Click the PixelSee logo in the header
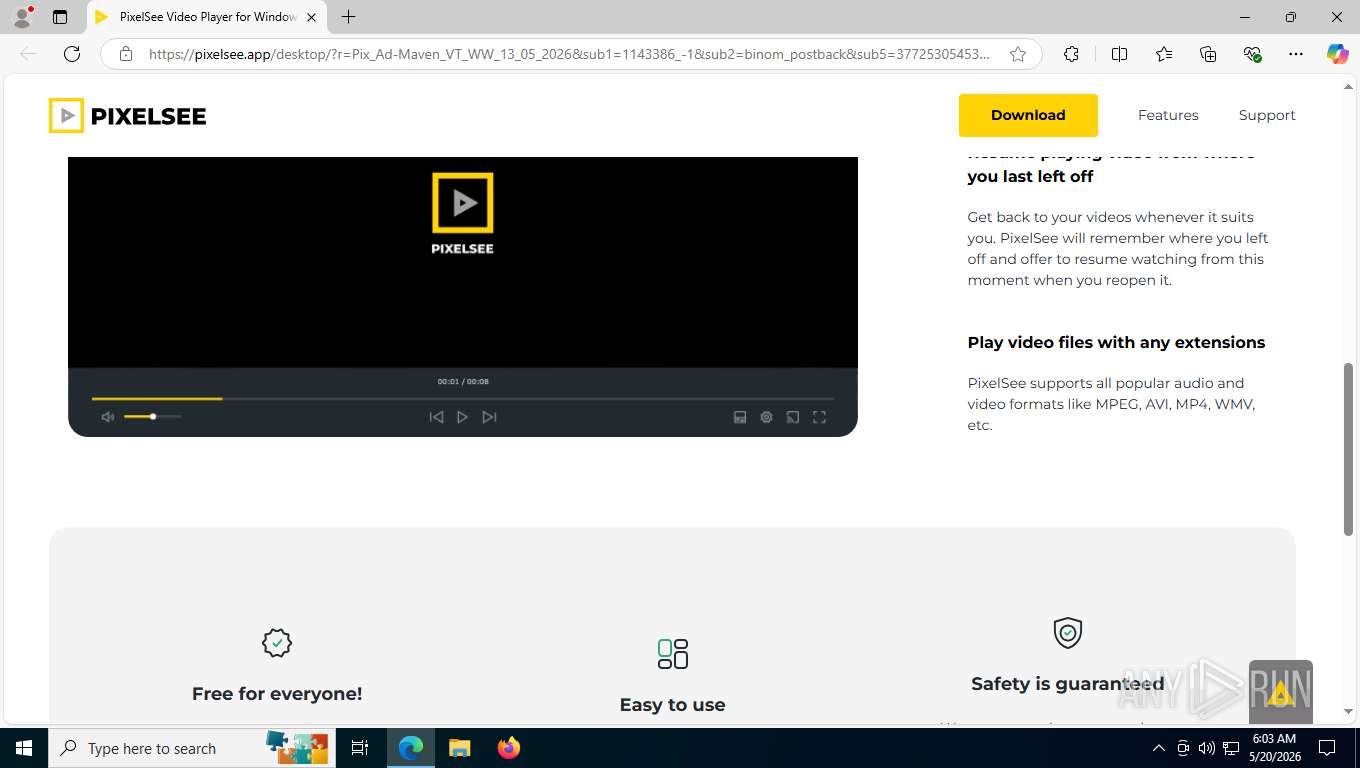Screen dimensions: 1360x768 click(127, 116)
